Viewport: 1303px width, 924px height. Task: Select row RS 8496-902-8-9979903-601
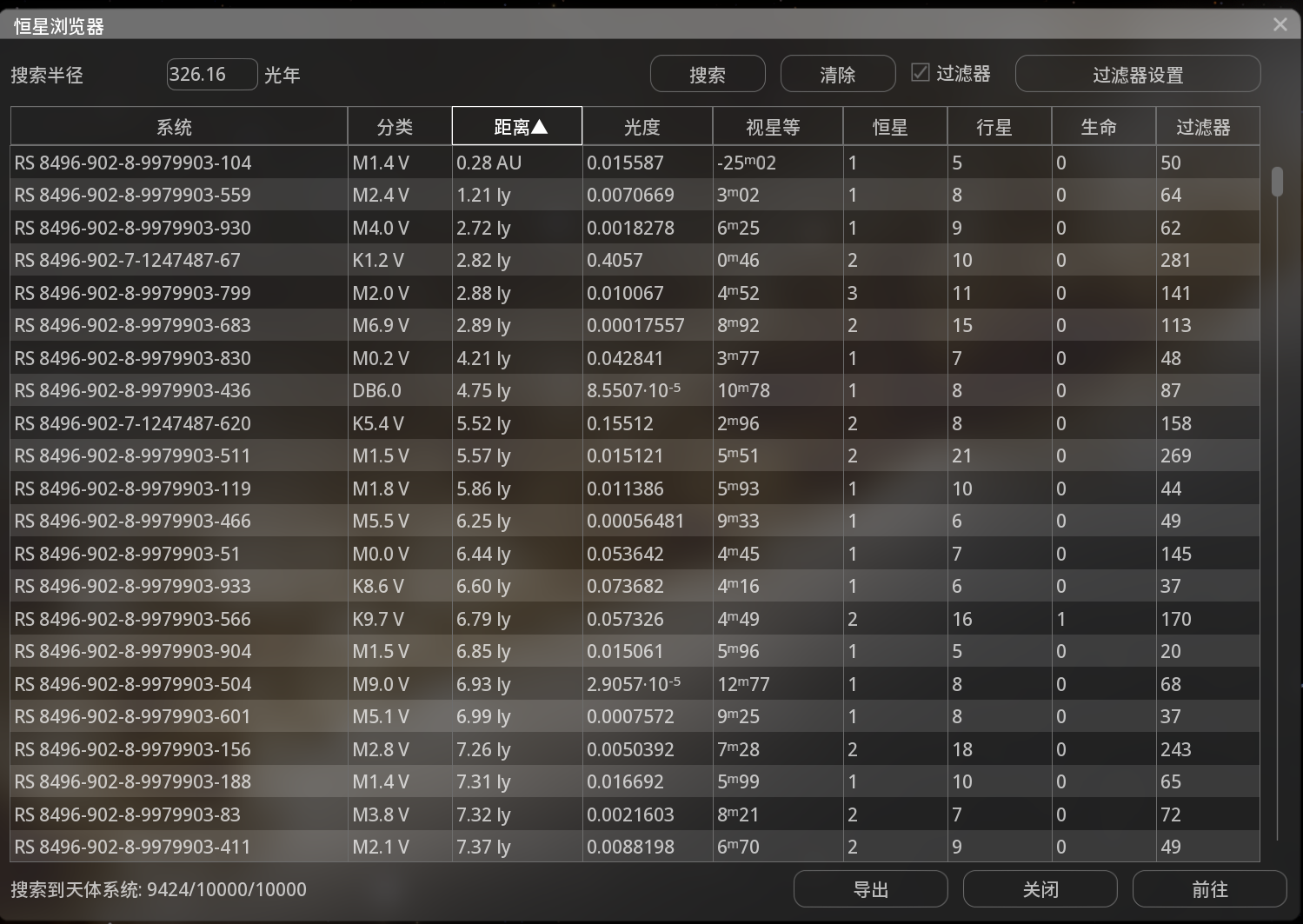coord(635,716)
